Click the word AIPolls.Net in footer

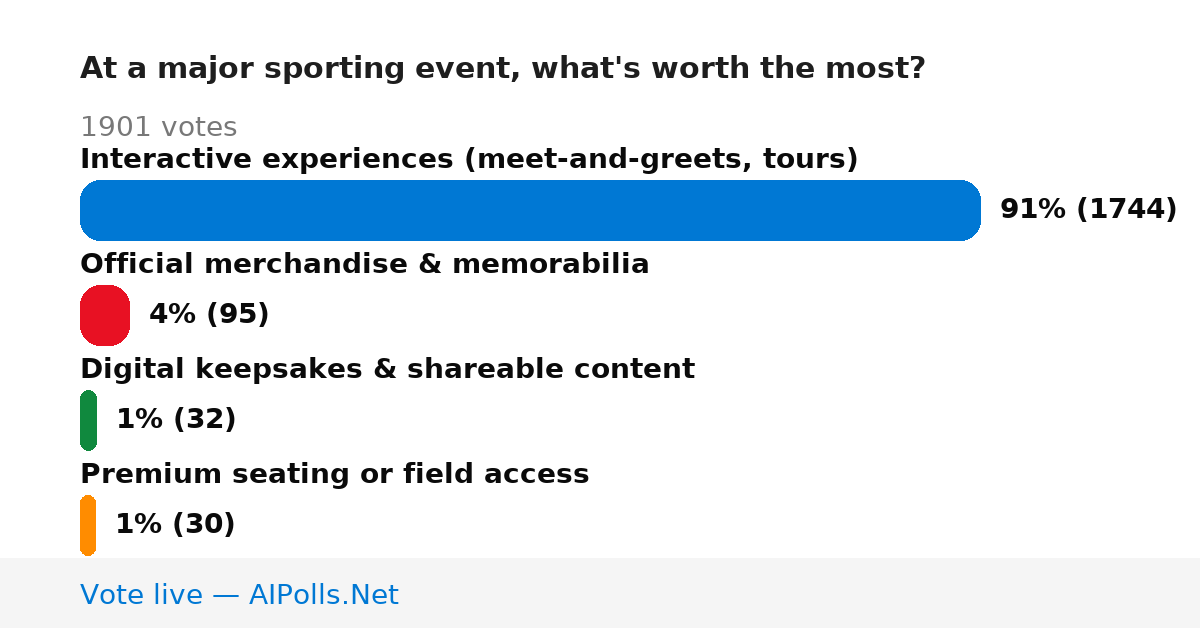(x=324, y=595)
